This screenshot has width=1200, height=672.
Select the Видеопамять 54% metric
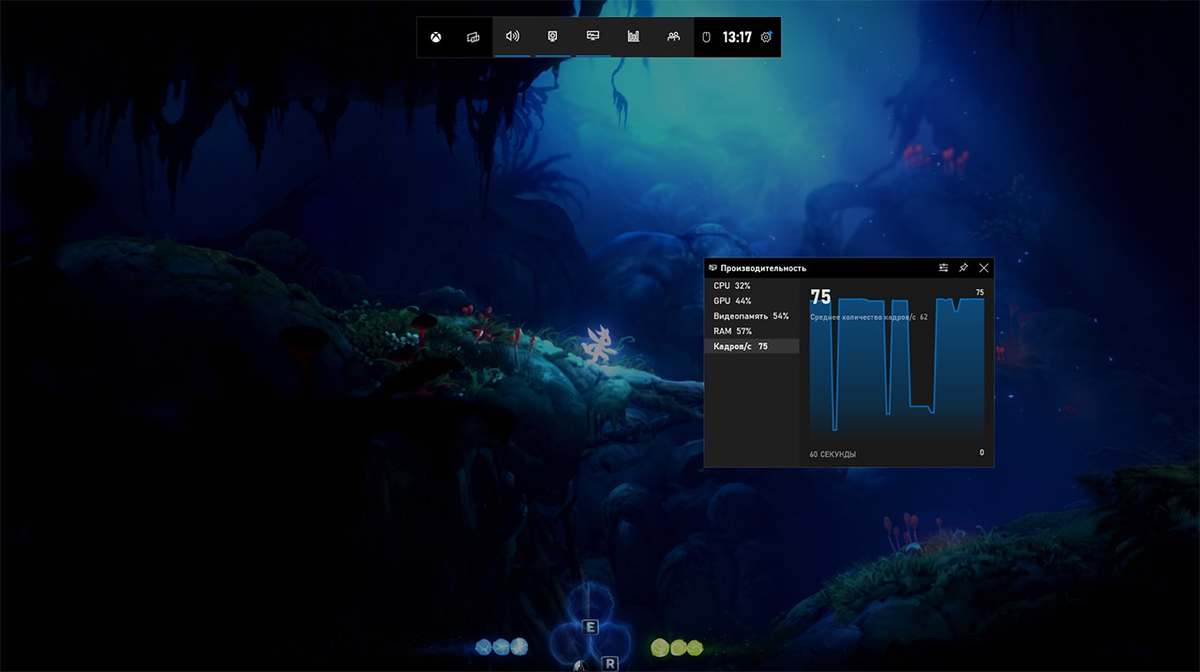coord(752,316)
